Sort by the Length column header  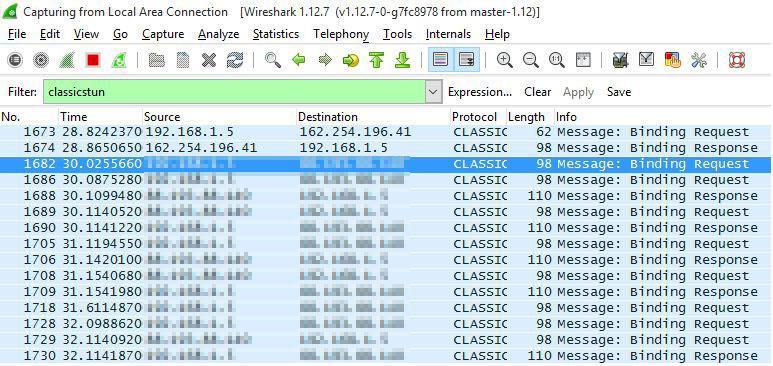(x=530, y=117)
